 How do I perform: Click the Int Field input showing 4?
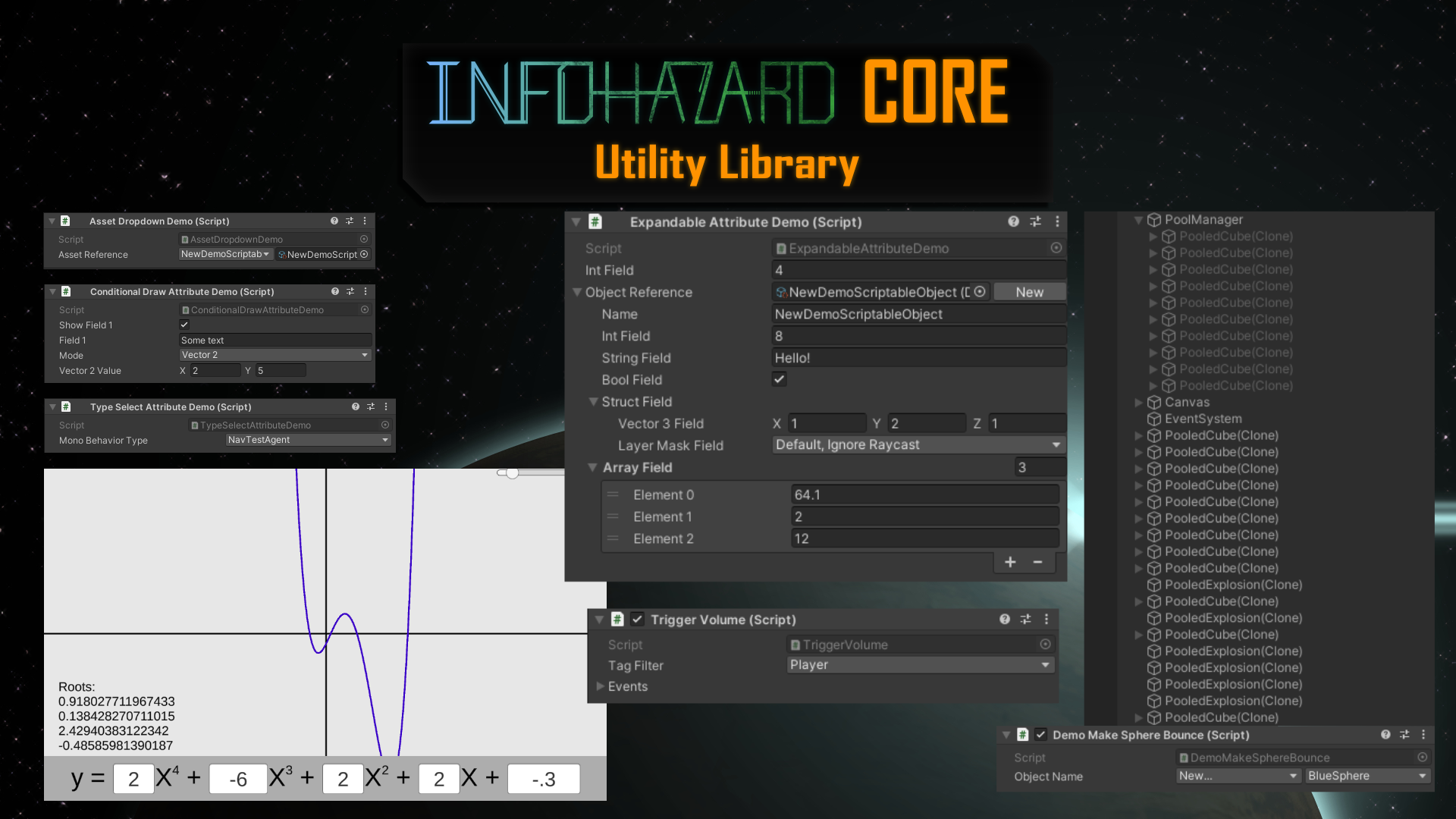tap(918, 270)
